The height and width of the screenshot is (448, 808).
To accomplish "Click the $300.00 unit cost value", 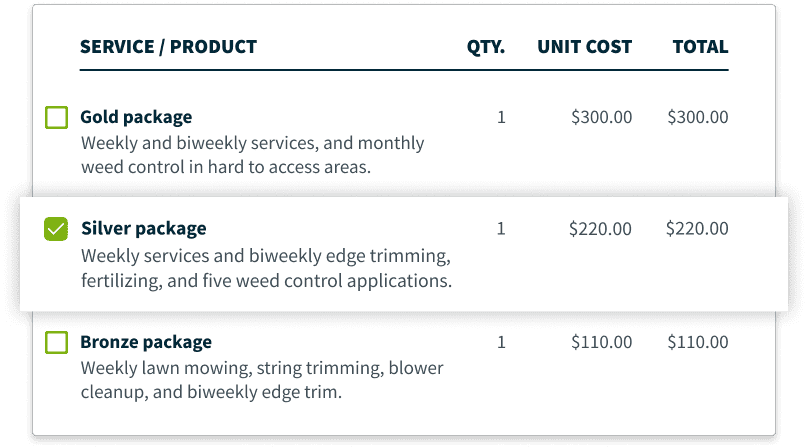I will pos(601,117).
